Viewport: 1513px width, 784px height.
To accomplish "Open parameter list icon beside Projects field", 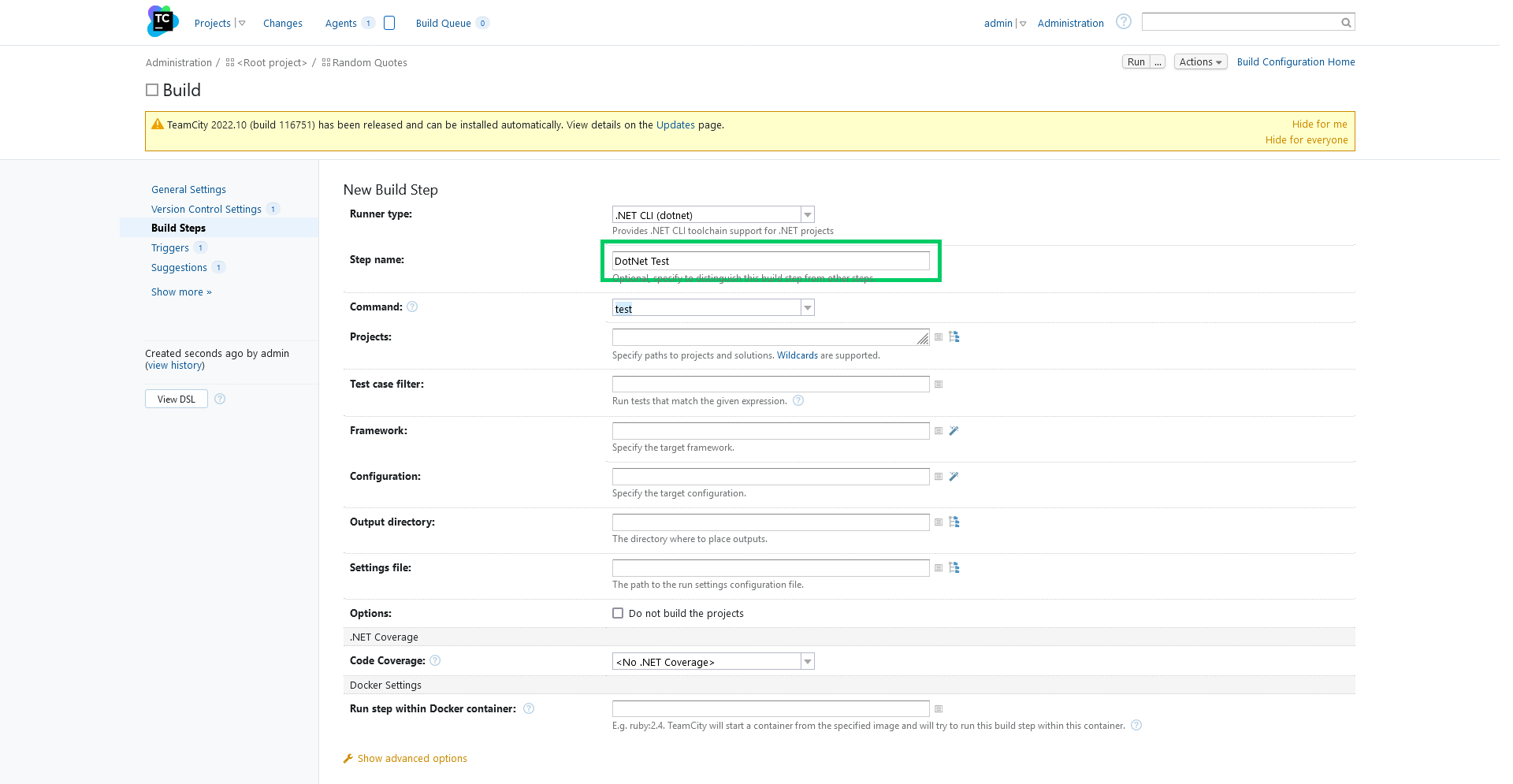I will 939,337.
